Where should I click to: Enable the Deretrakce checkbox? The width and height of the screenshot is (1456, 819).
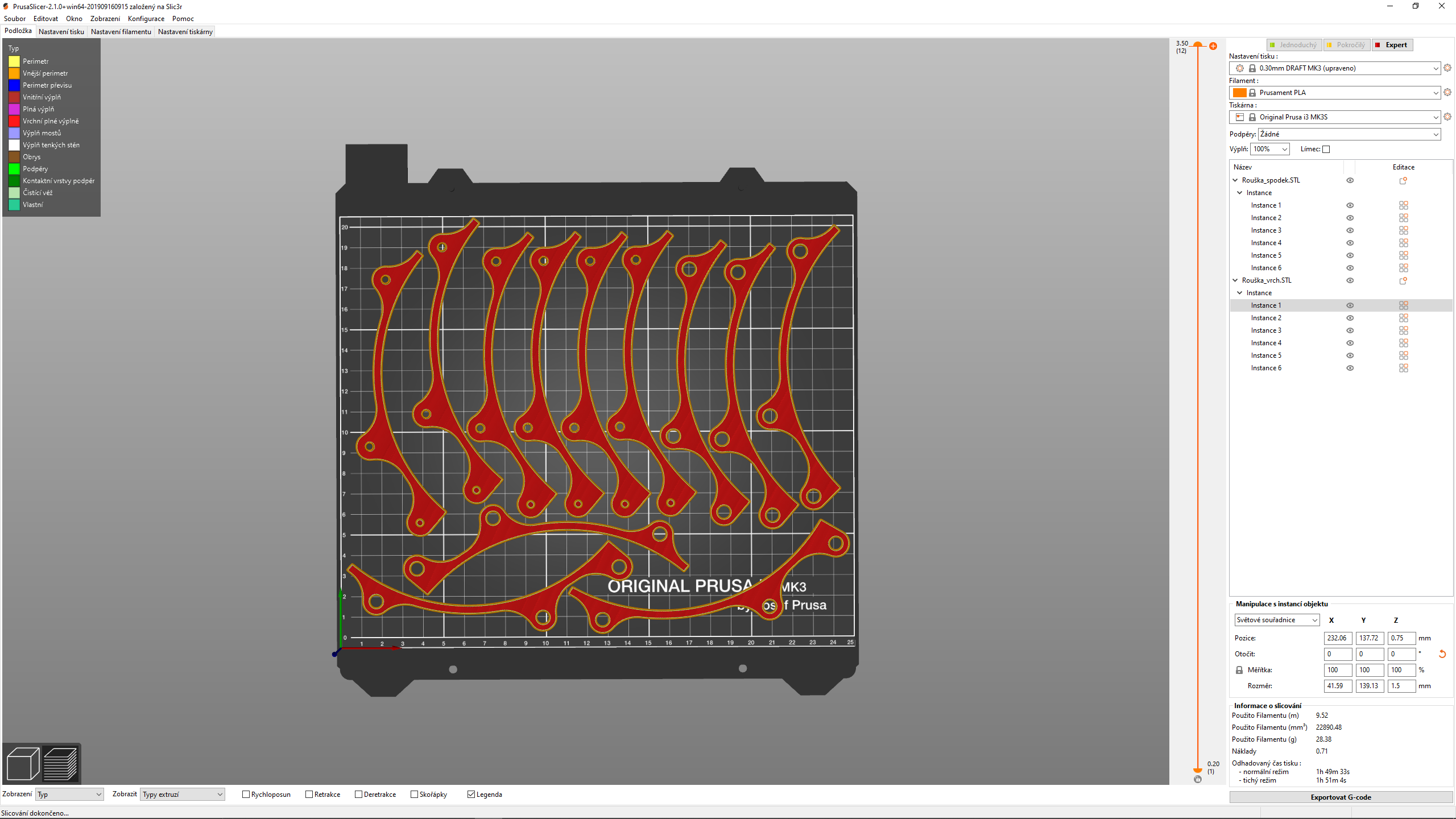tap(358, 795)
